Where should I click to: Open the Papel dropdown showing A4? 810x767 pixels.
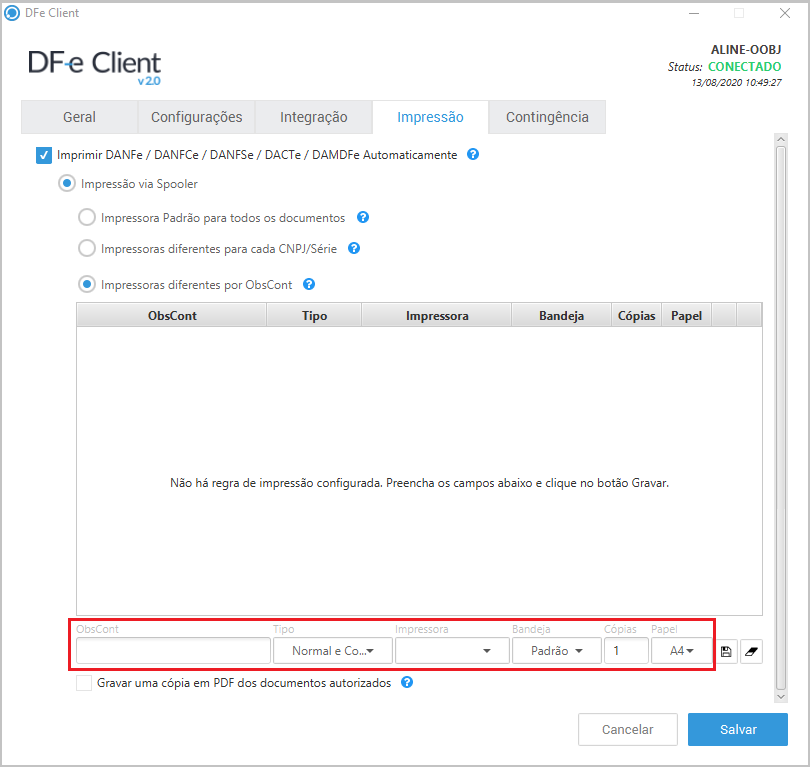(x=681, y=651)
